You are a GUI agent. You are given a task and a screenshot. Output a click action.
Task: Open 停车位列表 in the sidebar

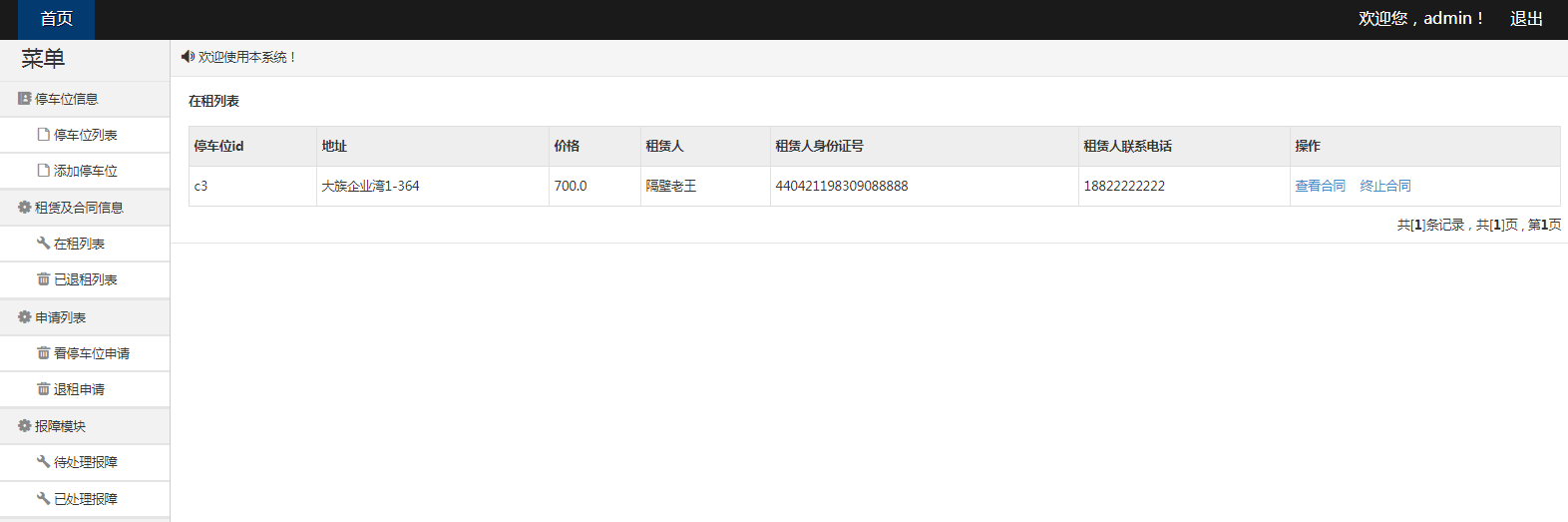(85, 135)
